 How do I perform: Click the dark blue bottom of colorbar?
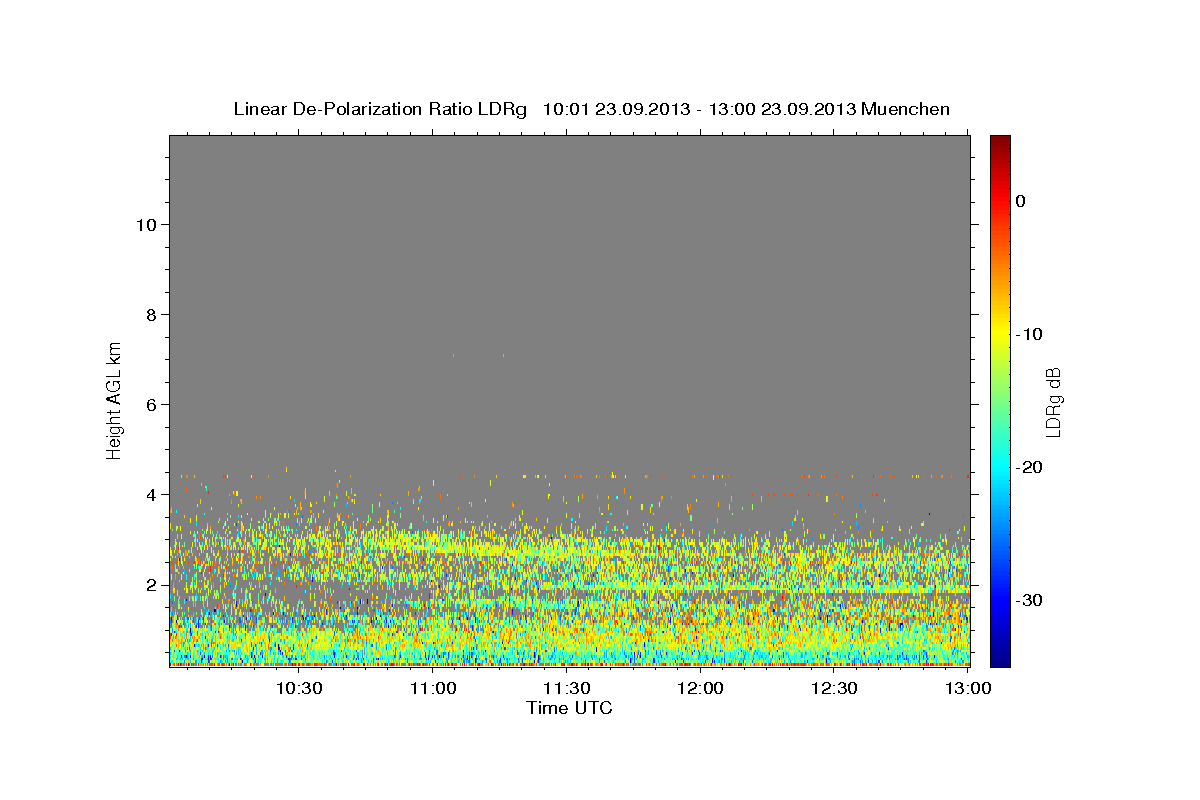pyautogui.click(x=1000, y=658)
